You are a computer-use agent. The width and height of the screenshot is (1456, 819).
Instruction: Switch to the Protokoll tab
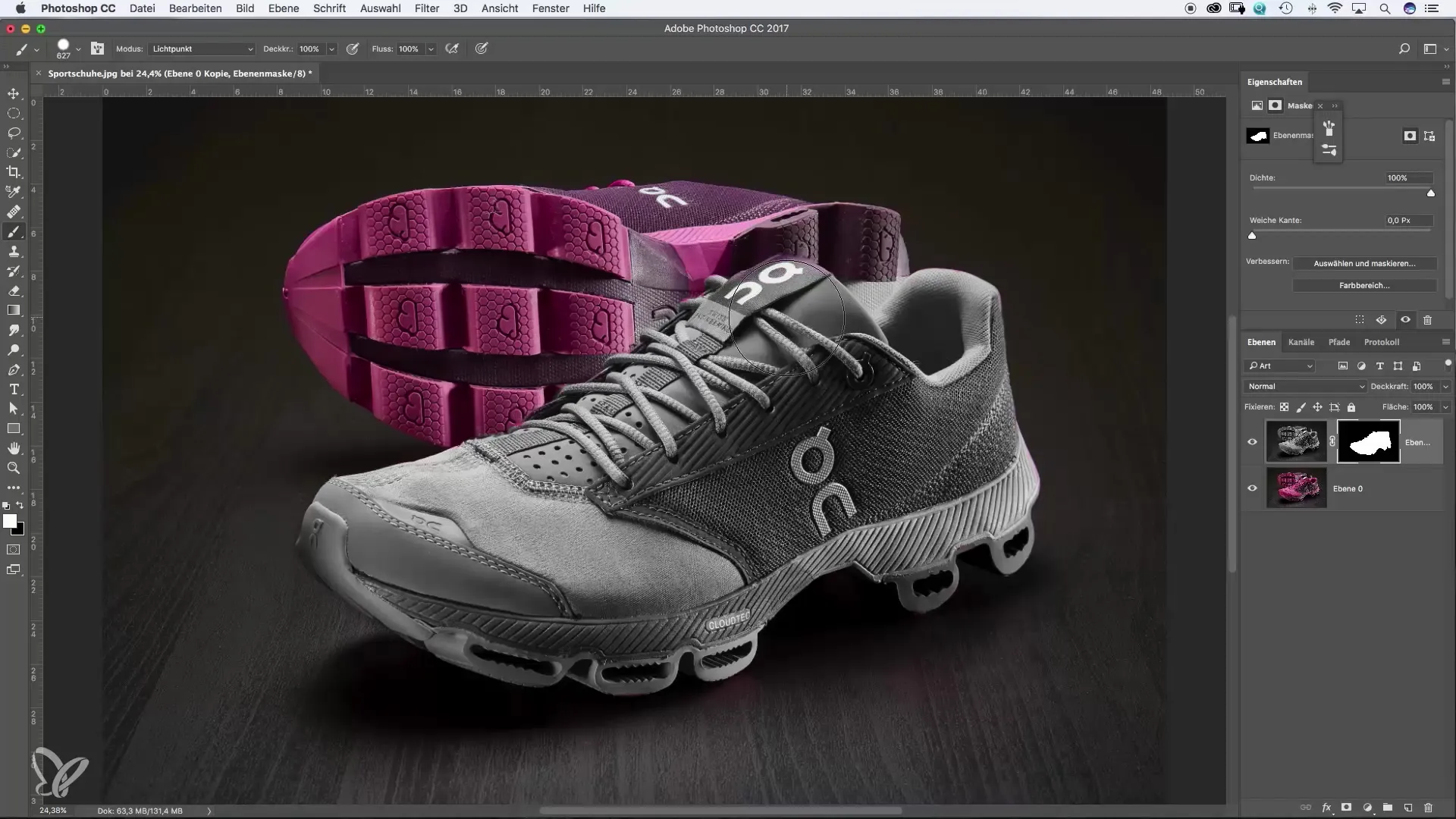(1382, 342)
